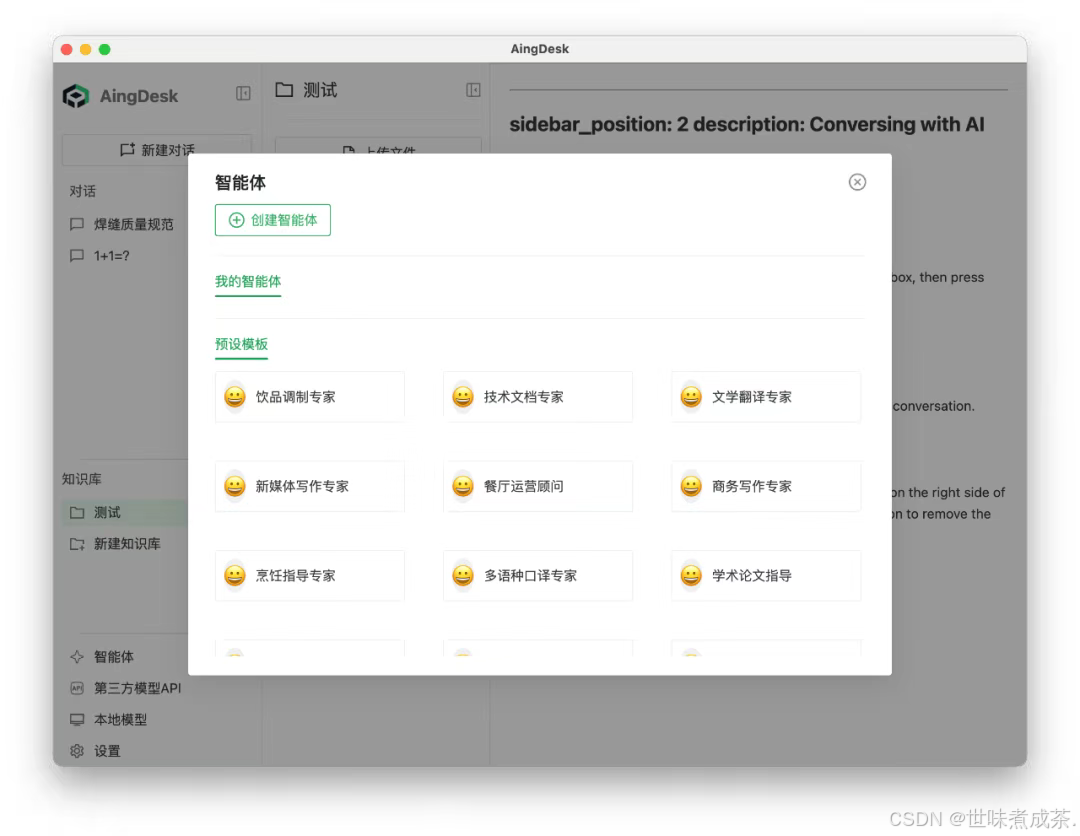Click the emoji icon of 饮品调制专家
The width and height of the screenshot is (1080, 836).
coord(235,397)
